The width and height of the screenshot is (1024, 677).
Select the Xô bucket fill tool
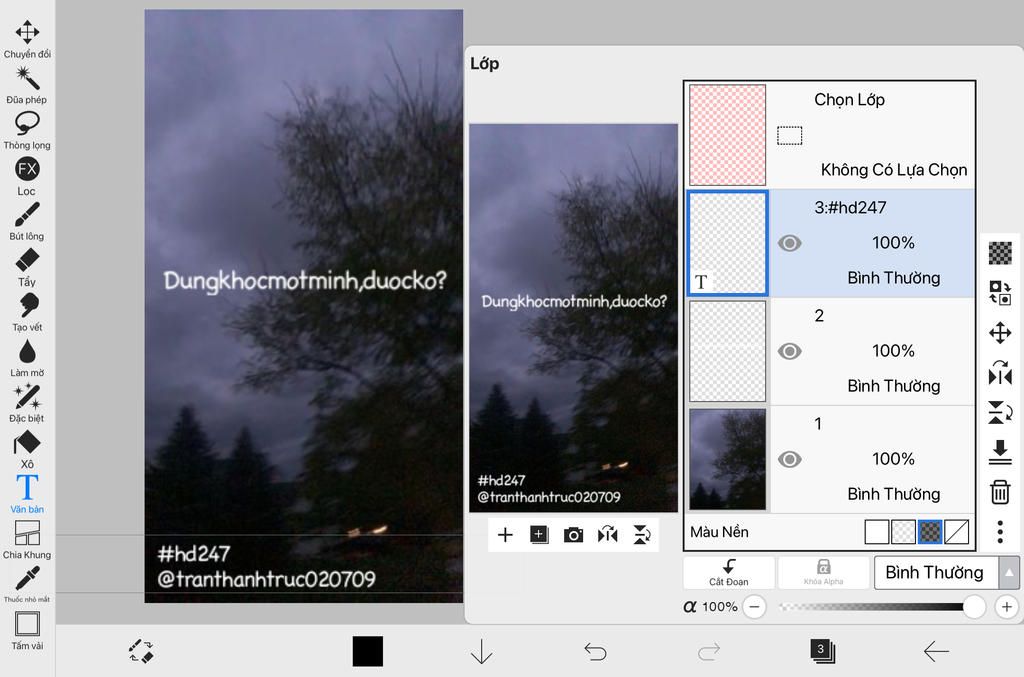coord(27,450)
